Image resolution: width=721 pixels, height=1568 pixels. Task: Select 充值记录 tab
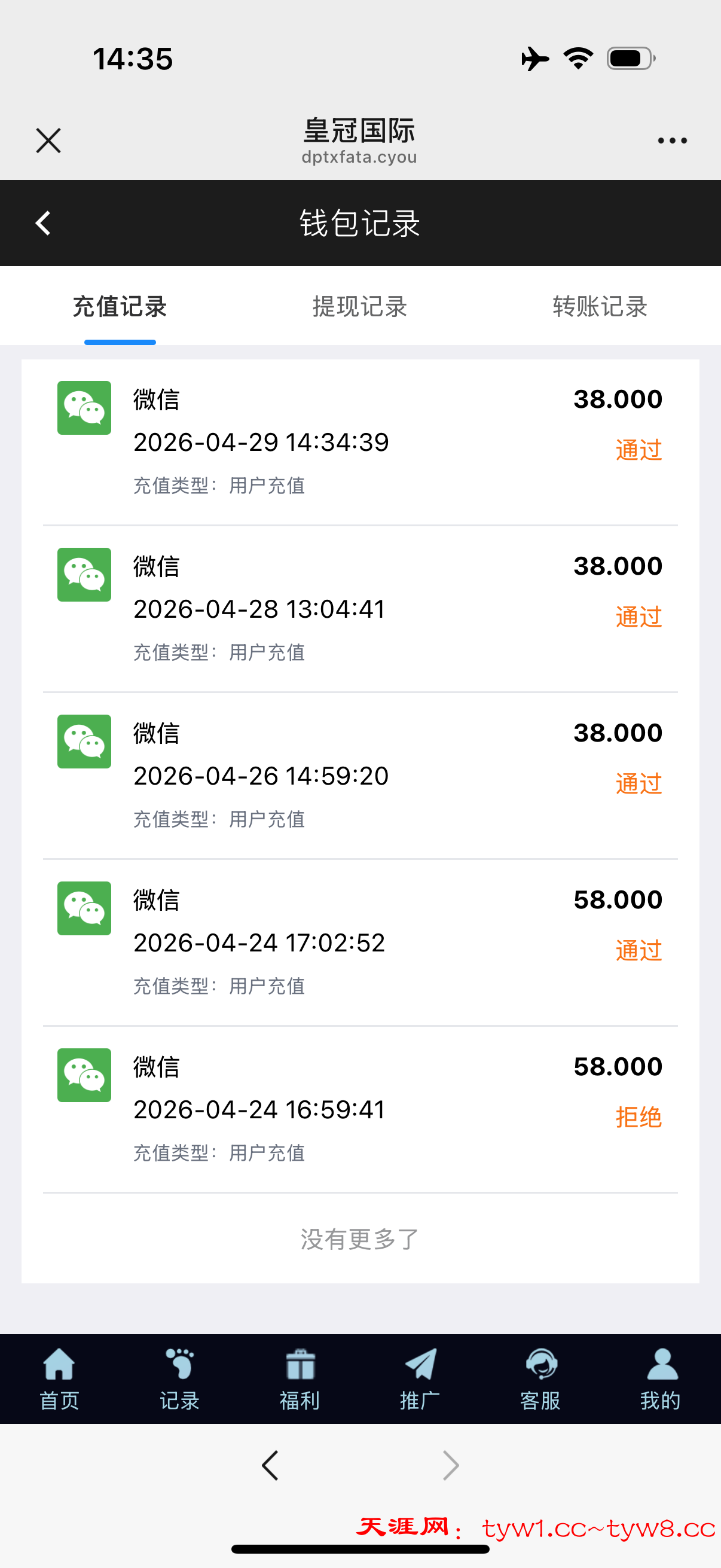[x=120, y=306]
